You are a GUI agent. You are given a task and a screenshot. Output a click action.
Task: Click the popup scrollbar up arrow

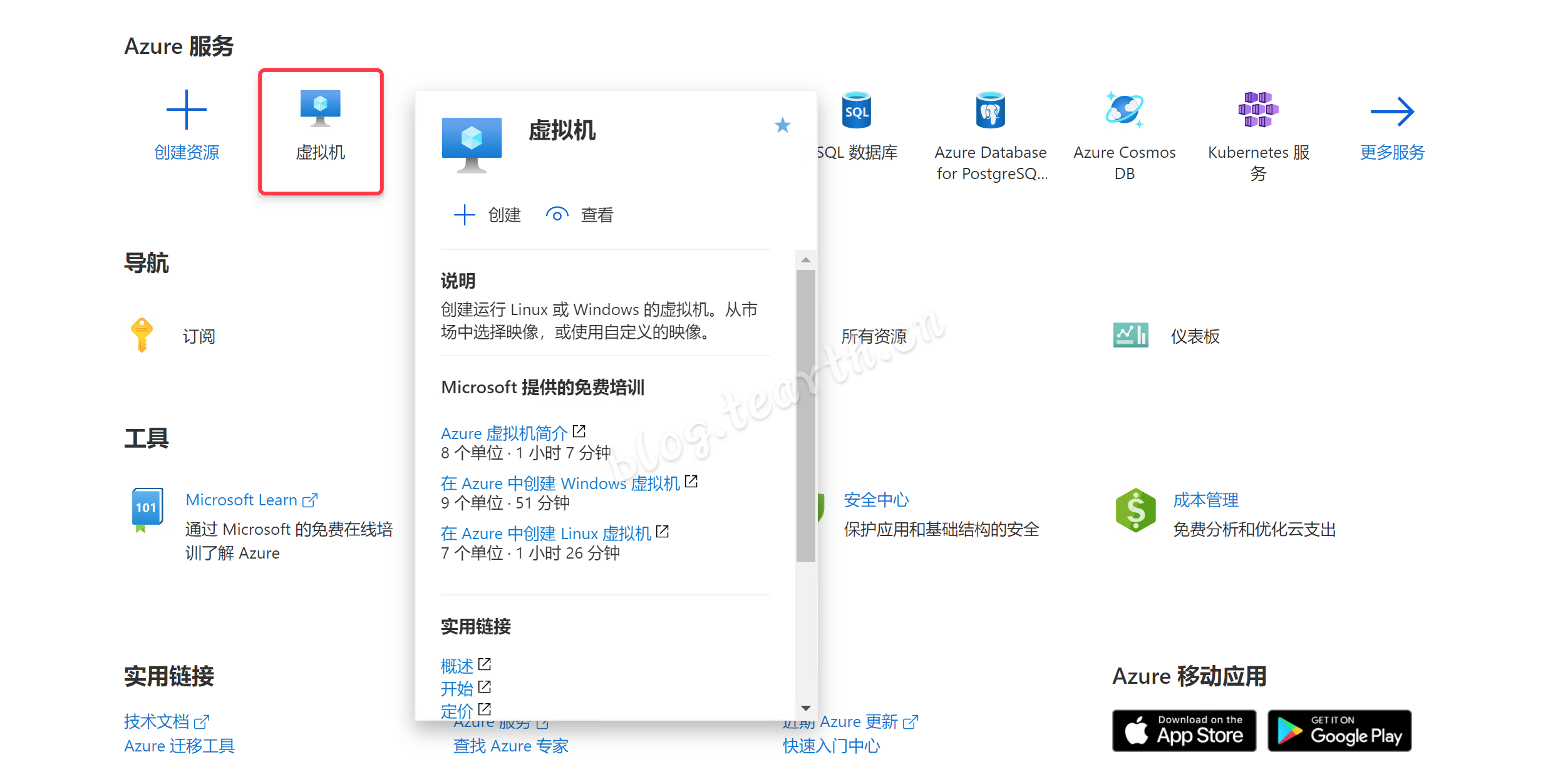806,260
